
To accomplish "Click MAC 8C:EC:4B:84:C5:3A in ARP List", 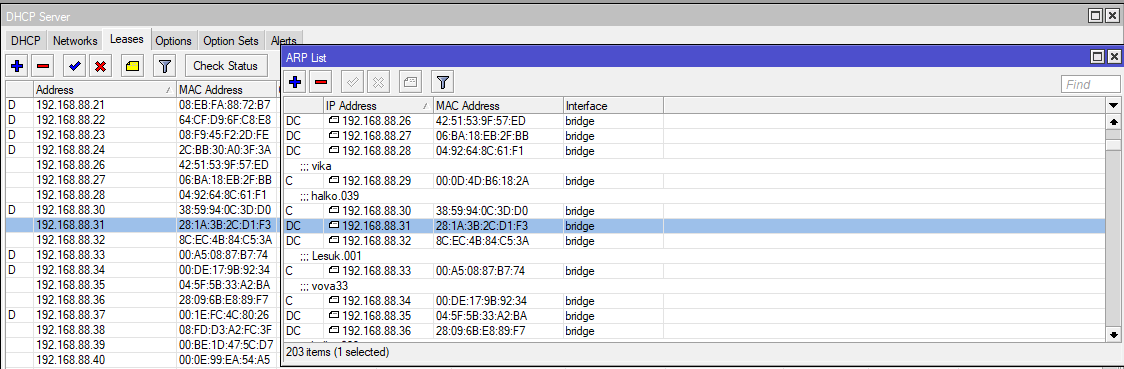I will click(x=482, y=241).
